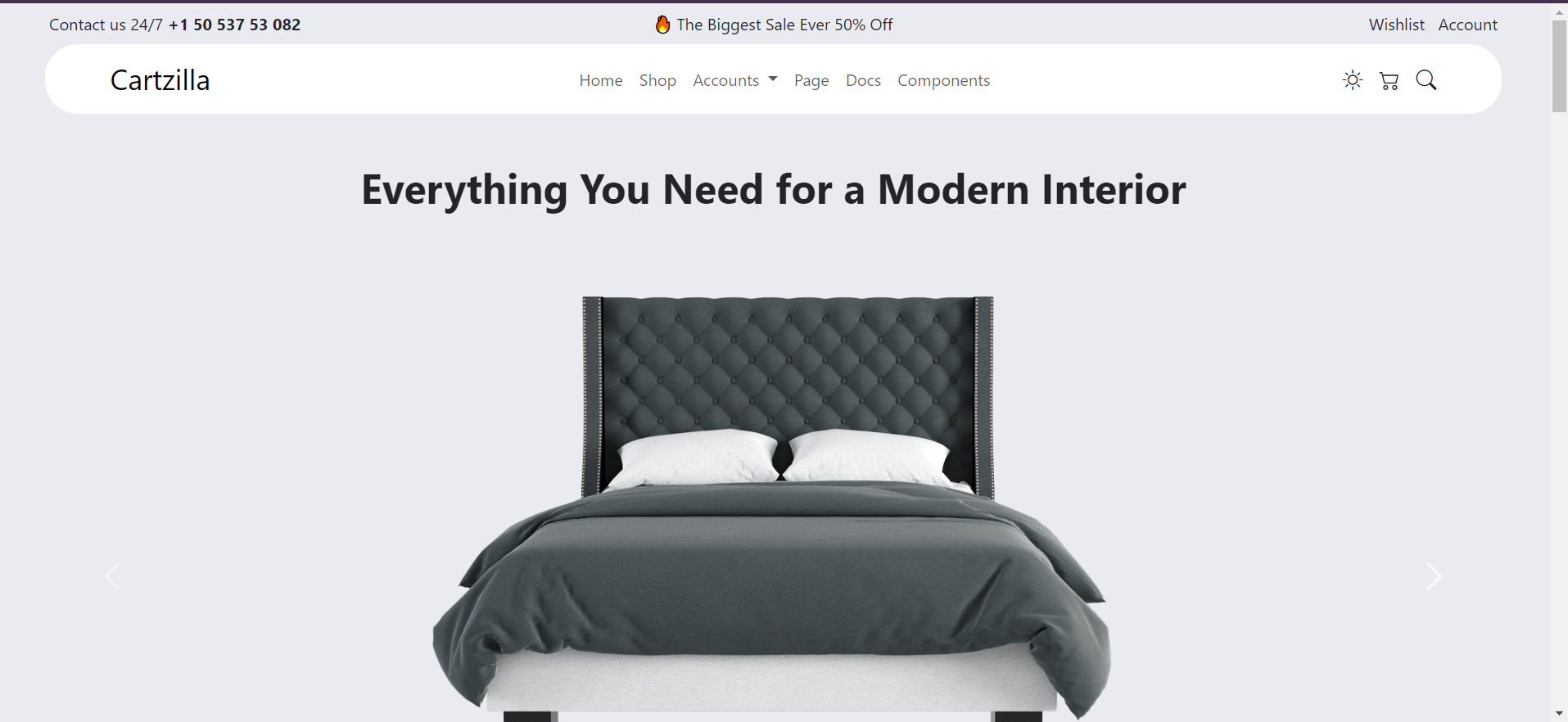Navigate to the Page menu item

pyautogui.click(x=811, y=80)
